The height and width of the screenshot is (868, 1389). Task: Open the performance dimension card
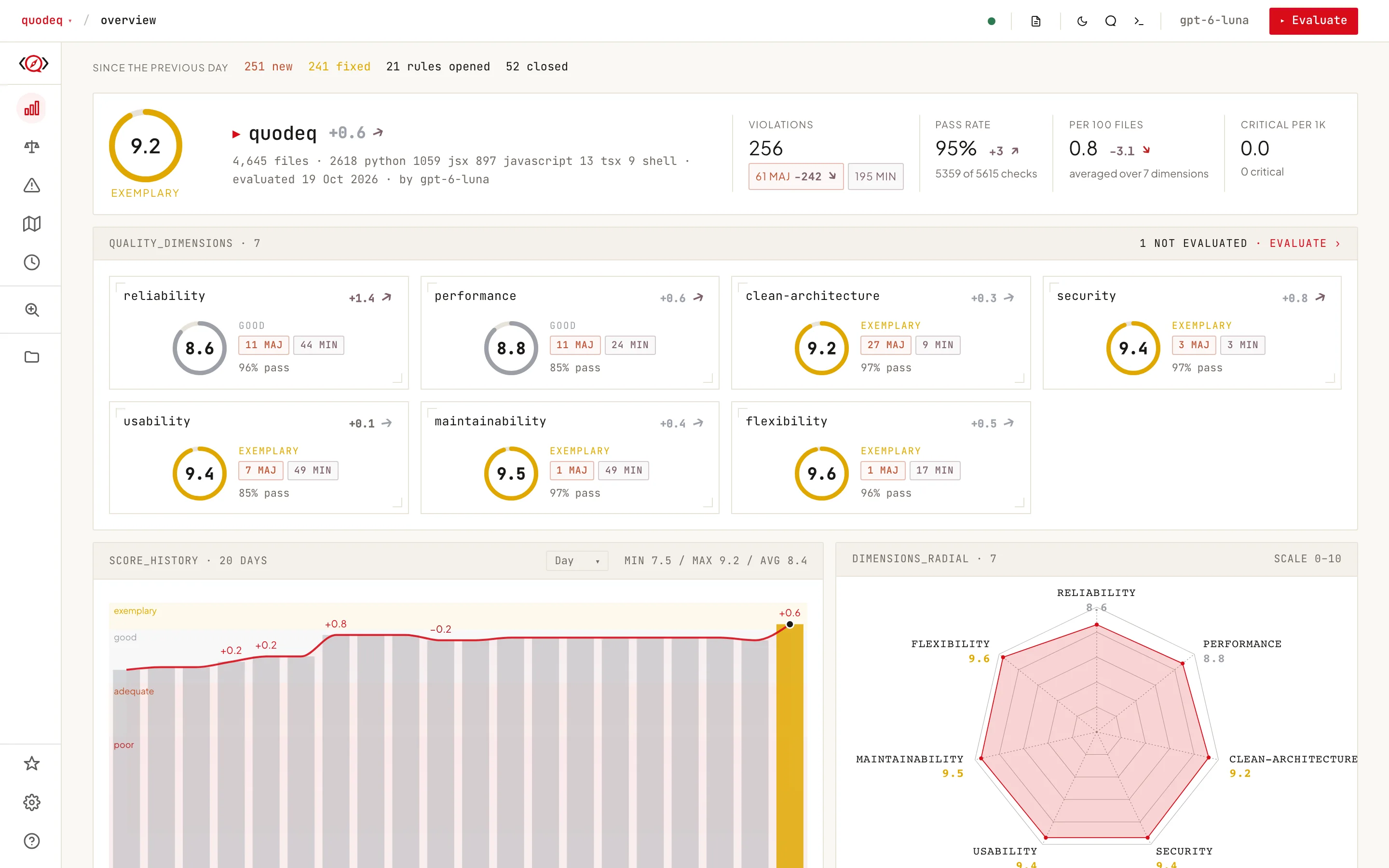[x=570, y=332]
